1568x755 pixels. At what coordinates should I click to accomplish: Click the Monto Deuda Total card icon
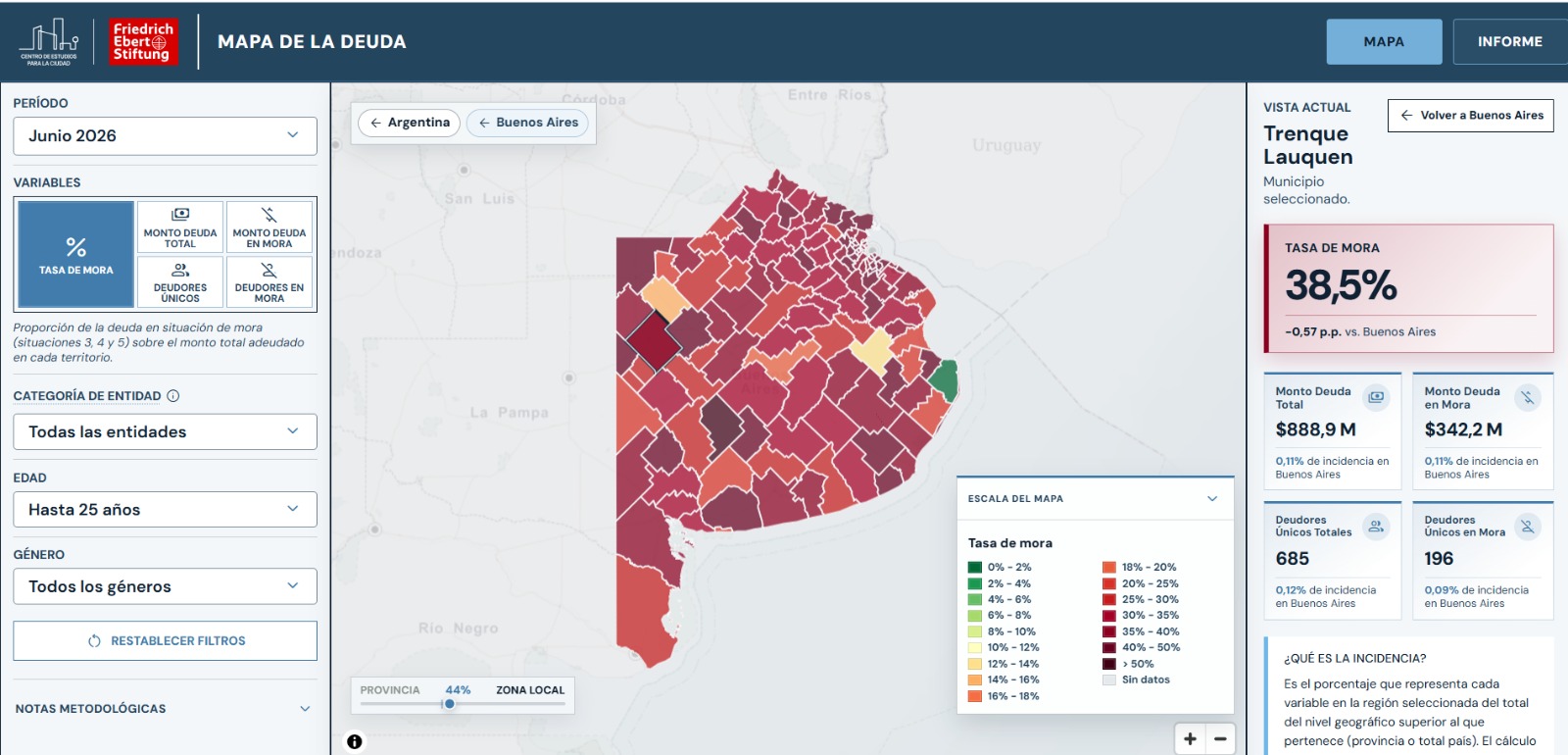tap(1376, 397)
